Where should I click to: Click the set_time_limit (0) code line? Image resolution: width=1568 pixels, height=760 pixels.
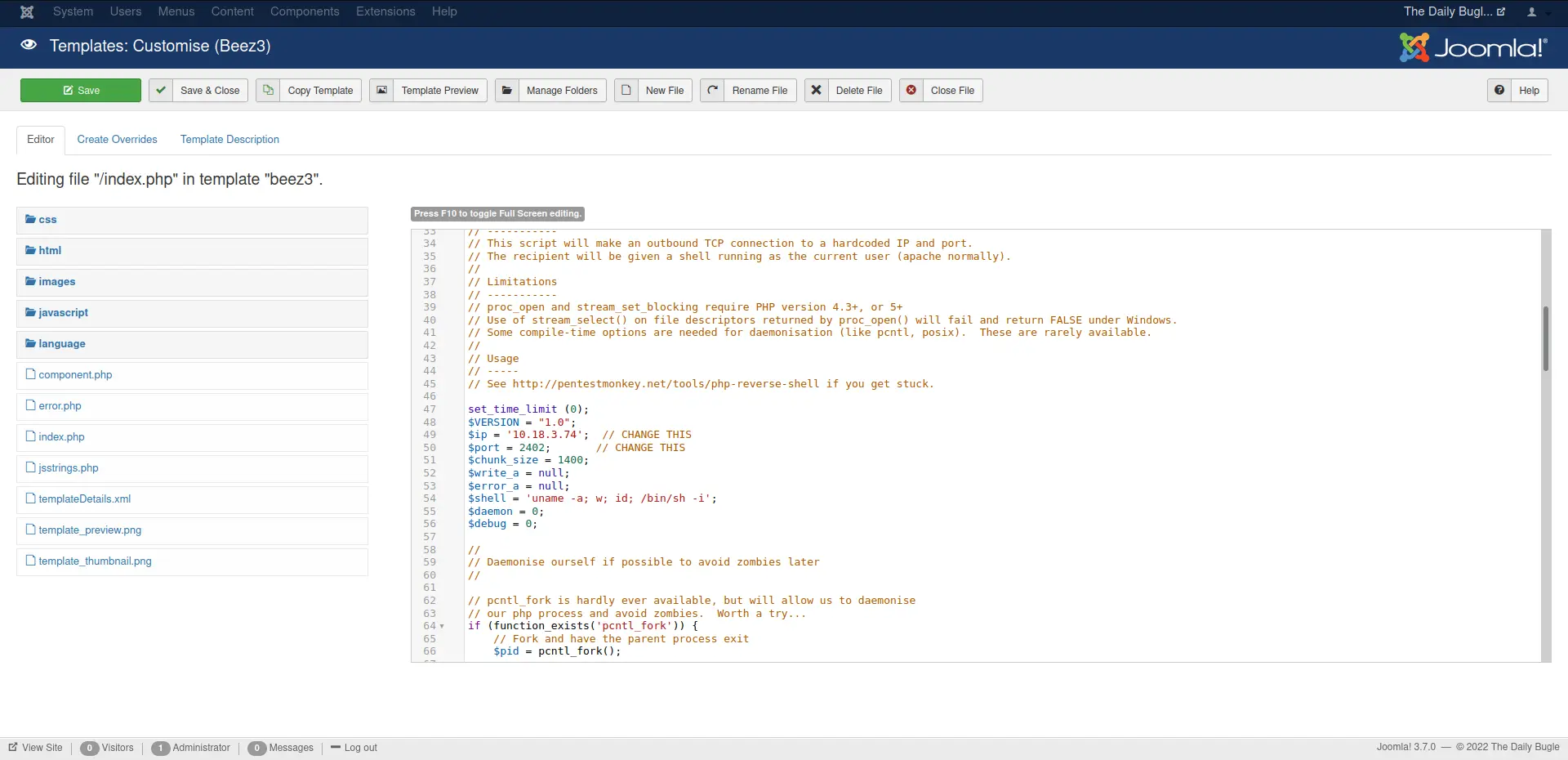(528, 409)
